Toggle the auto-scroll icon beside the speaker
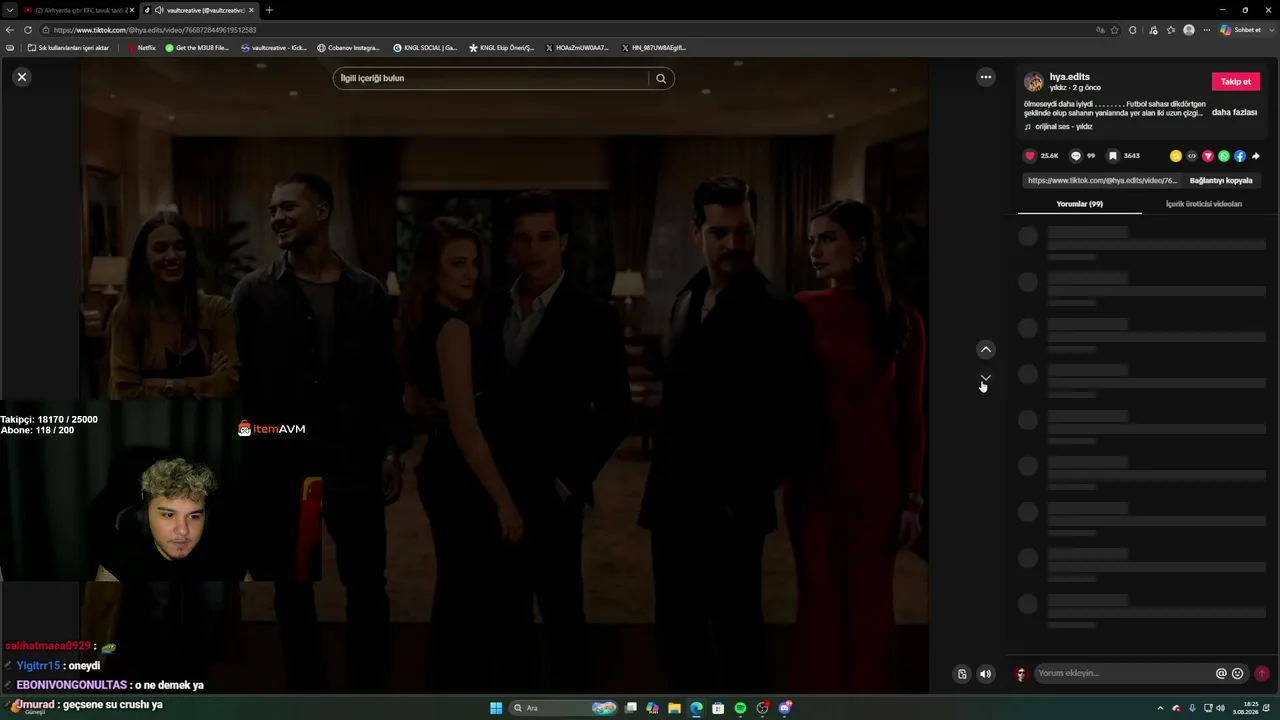The width and height of the screenshot is (1280, 720). (x=962, y=674)
